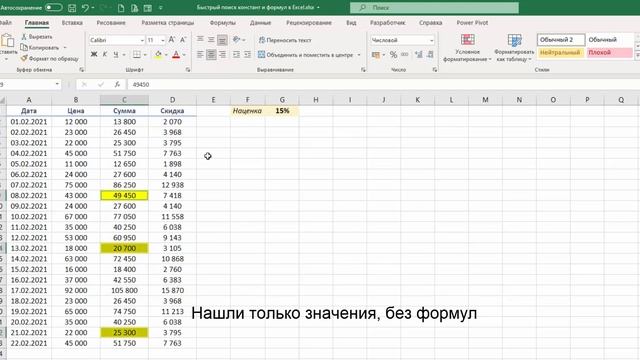Click the Save disk icon
Image resolution: width=640 pixels, height=360 pixels.
72,8
